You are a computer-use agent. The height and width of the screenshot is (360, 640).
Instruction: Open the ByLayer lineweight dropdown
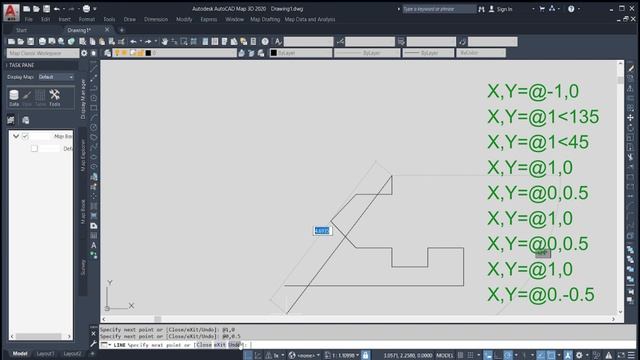(x=428, y=53)
